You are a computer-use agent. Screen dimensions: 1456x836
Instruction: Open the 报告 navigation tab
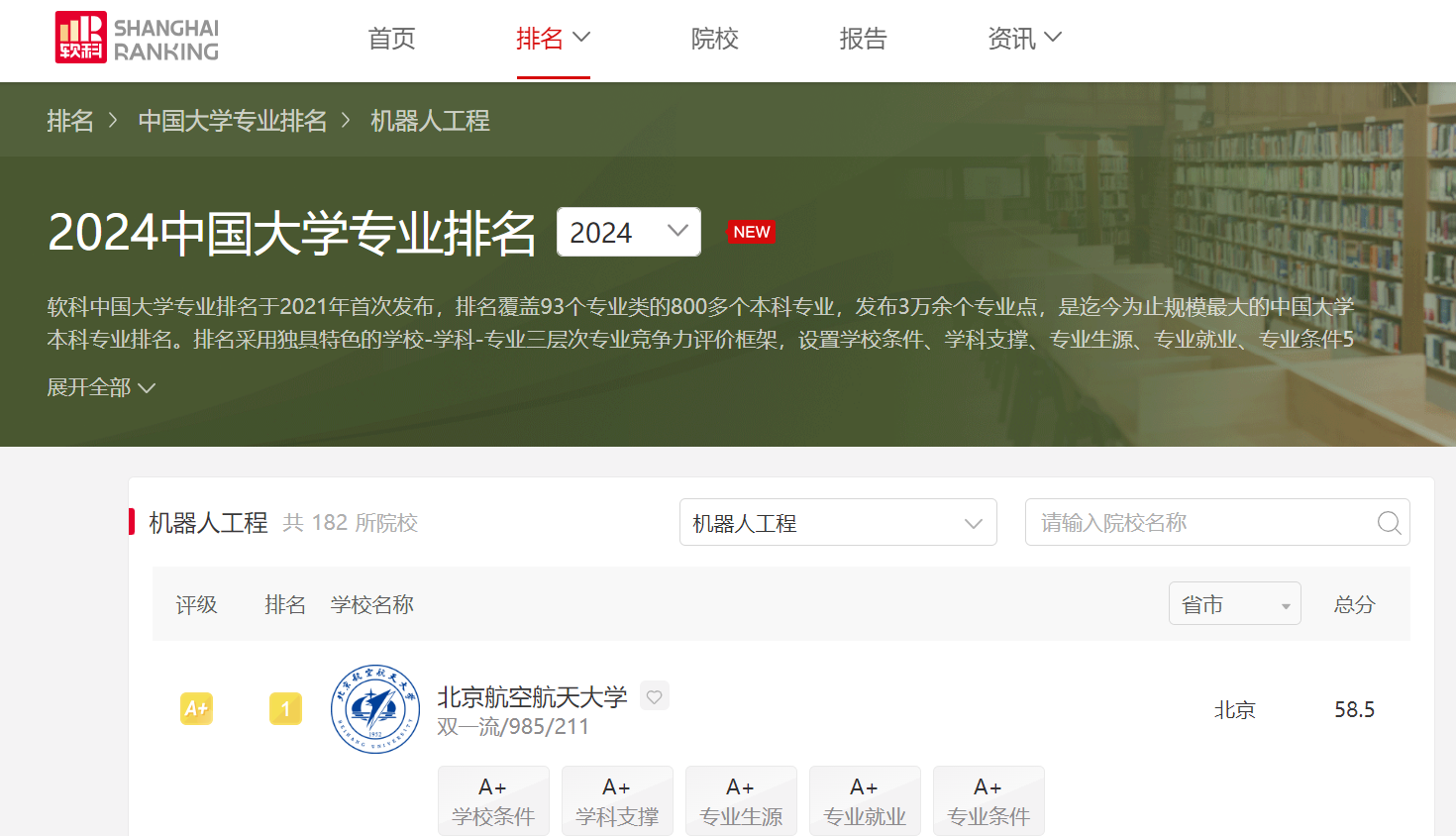point(863,39)
